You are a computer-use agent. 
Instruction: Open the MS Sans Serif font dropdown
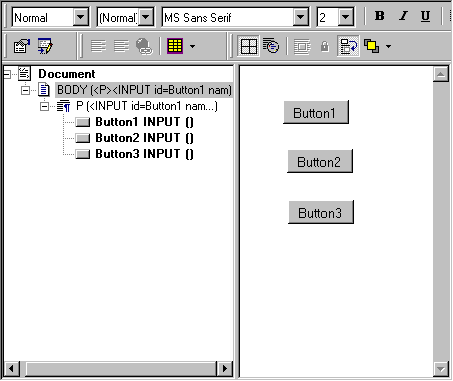tap(301, 17)
